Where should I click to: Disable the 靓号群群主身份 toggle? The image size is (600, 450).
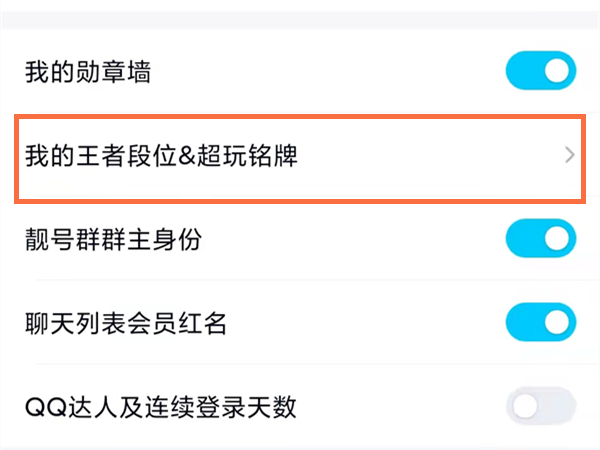541,239
